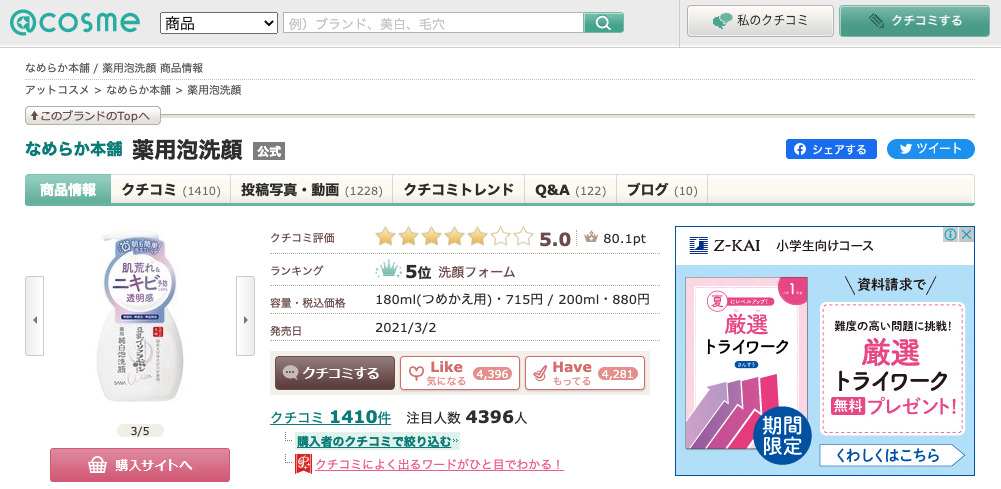
Task: Click the 80.1pt crown icon
Action: click(x=591, y=238)
